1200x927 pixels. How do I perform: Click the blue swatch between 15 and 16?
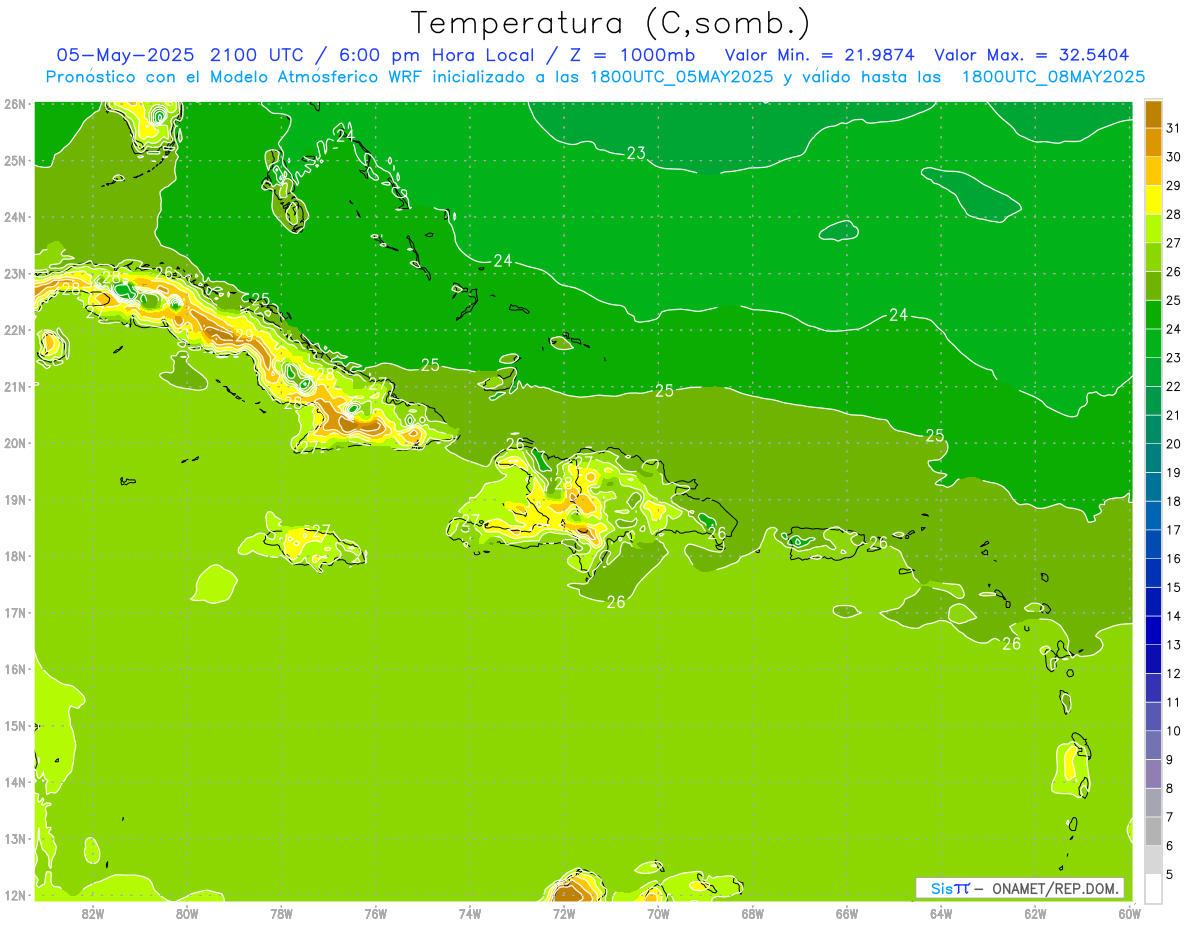click(1153, 573)
